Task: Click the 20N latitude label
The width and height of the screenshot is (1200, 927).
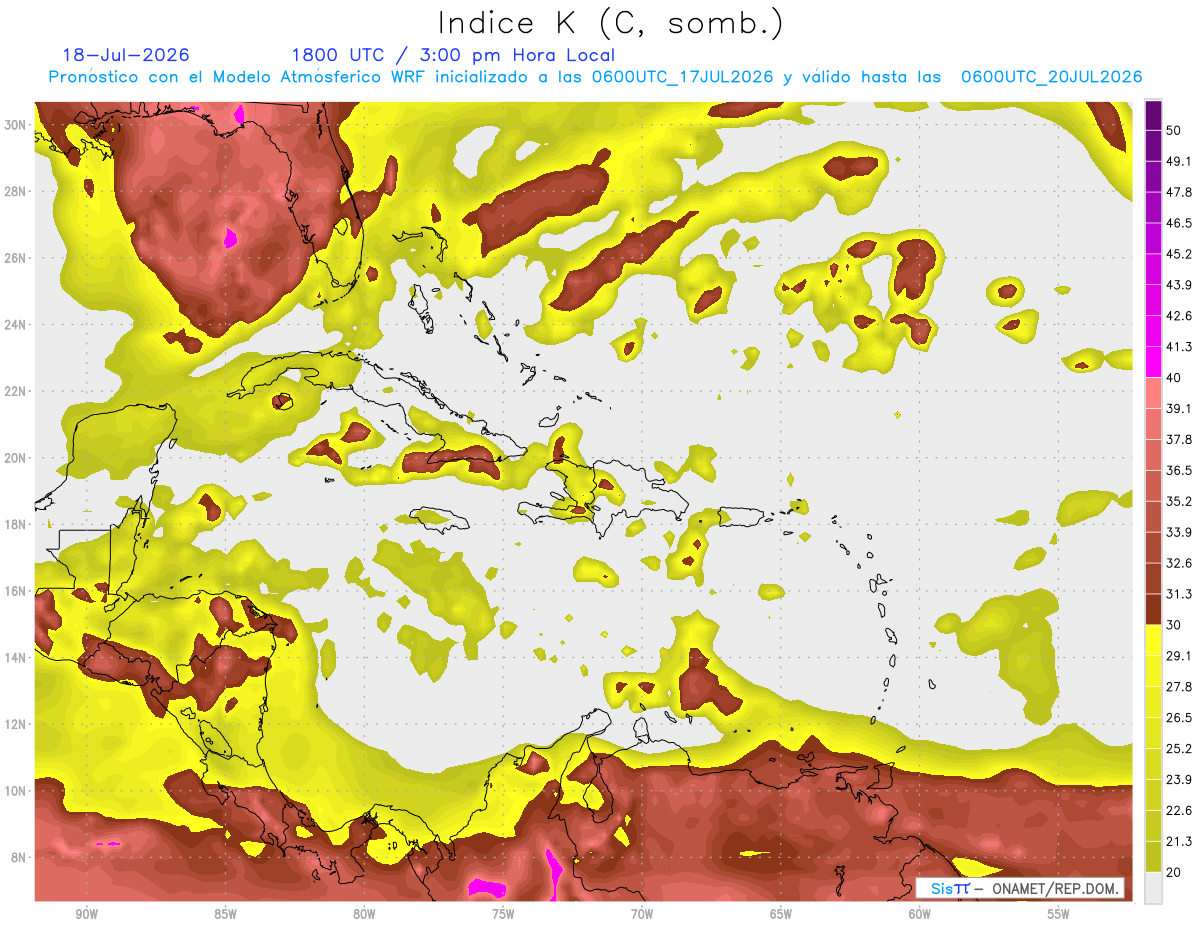Action: [x=16, y=457]
